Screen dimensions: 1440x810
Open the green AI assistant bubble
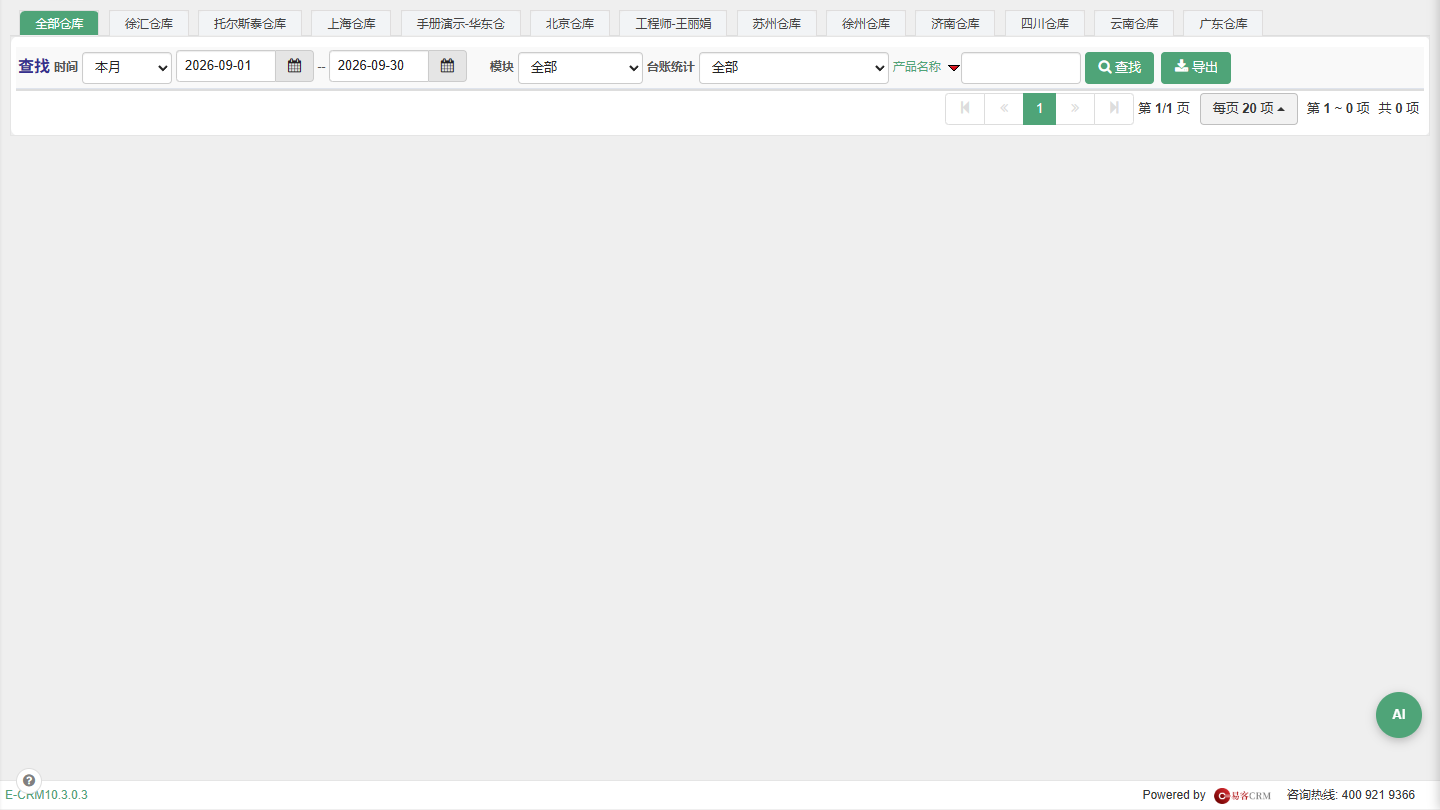(x=1398, y=715)
